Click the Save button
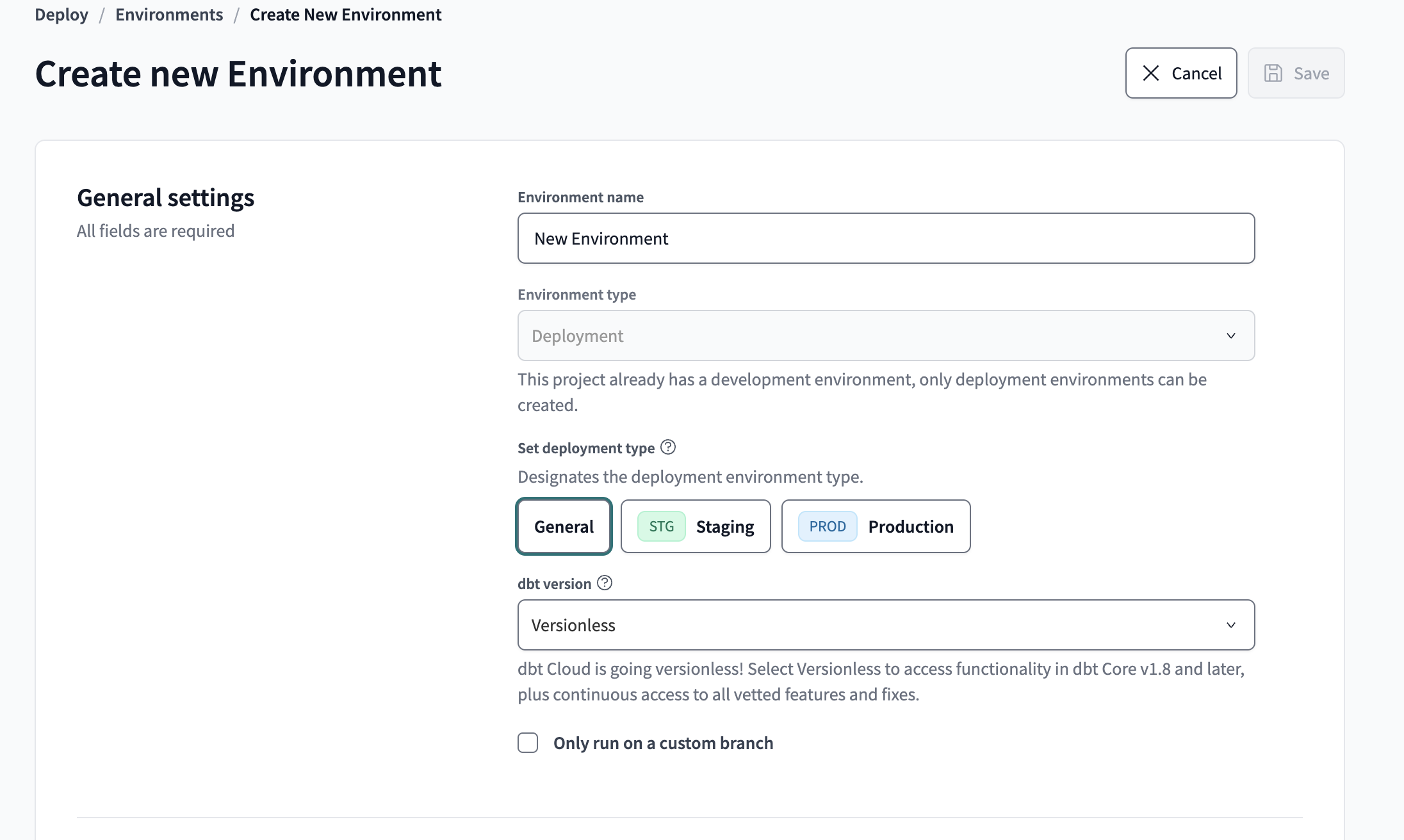 coord(1296,73)
